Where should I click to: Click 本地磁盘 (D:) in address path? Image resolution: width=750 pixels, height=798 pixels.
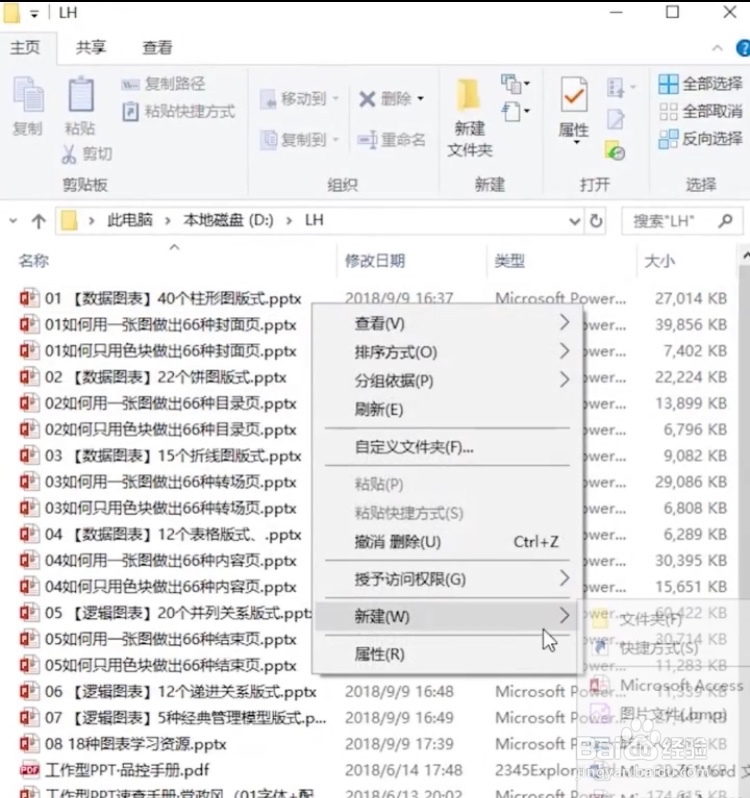pyautogui.click(x=228, y=220)
